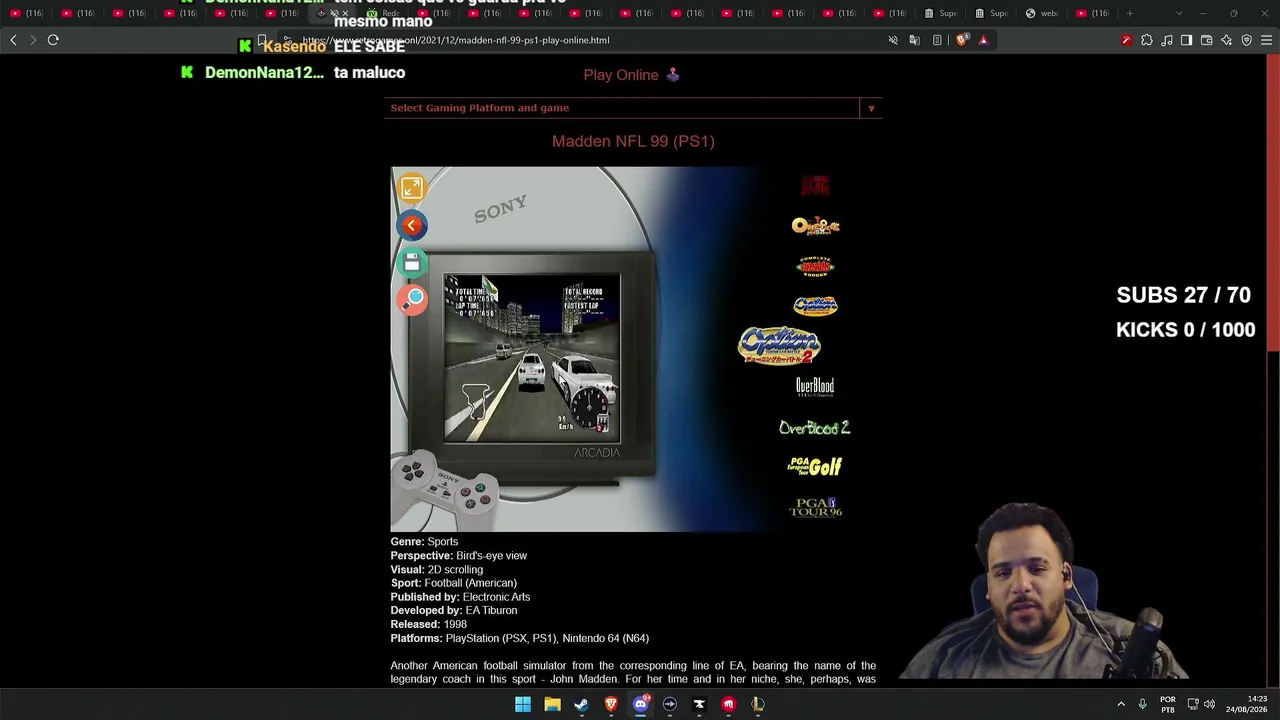Pick the Complete Onside Soccer game logo
The width and height of the screenshot is (1280, 720).
tap(815, 266)
